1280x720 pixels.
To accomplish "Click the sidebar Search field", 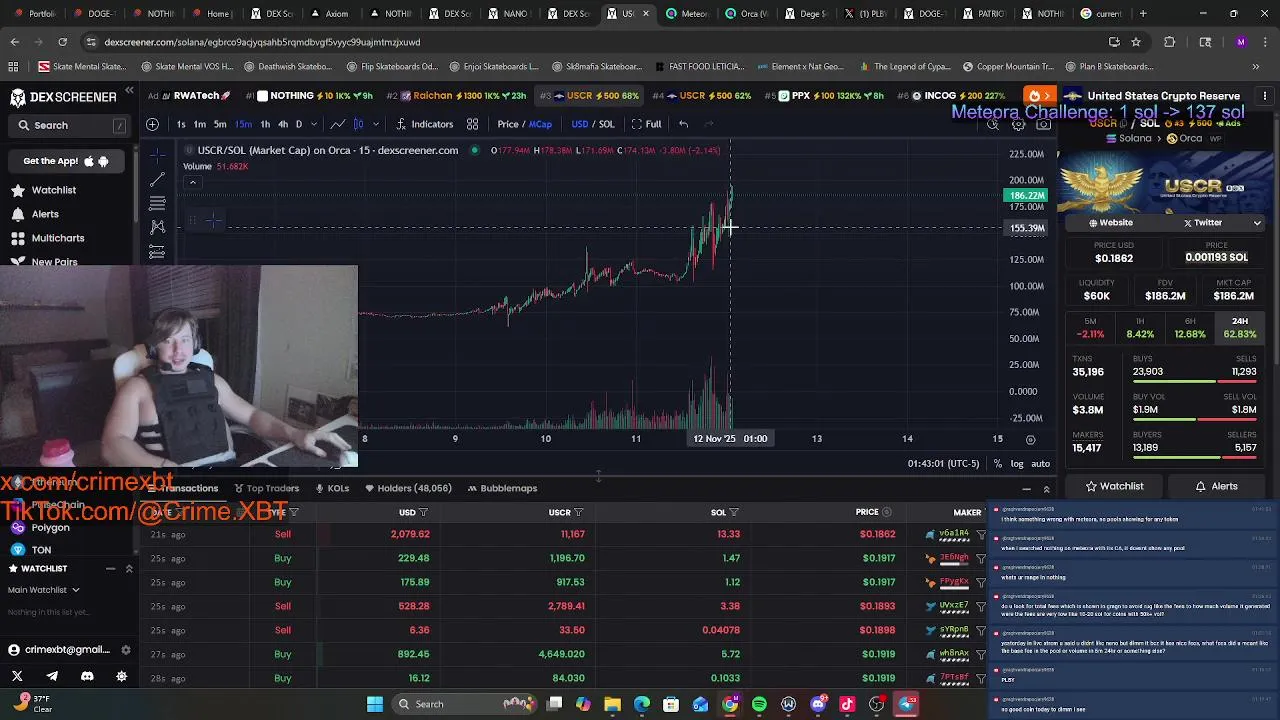I will [x=70, y=125].
